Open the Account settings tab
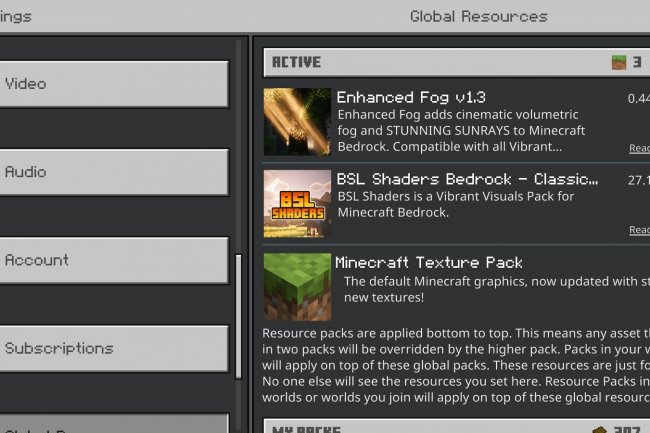The image size is (650, 433). (x=114, y=260)
